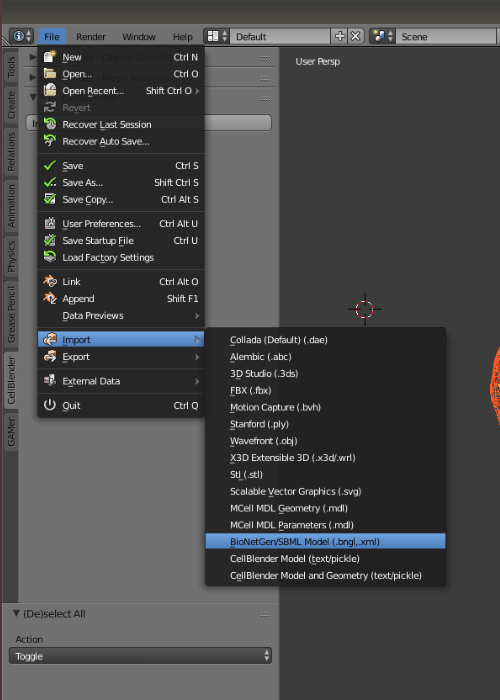500x700 pixels.
Task: Select Stanford (.ply) import option
Action: click(325, 424)
